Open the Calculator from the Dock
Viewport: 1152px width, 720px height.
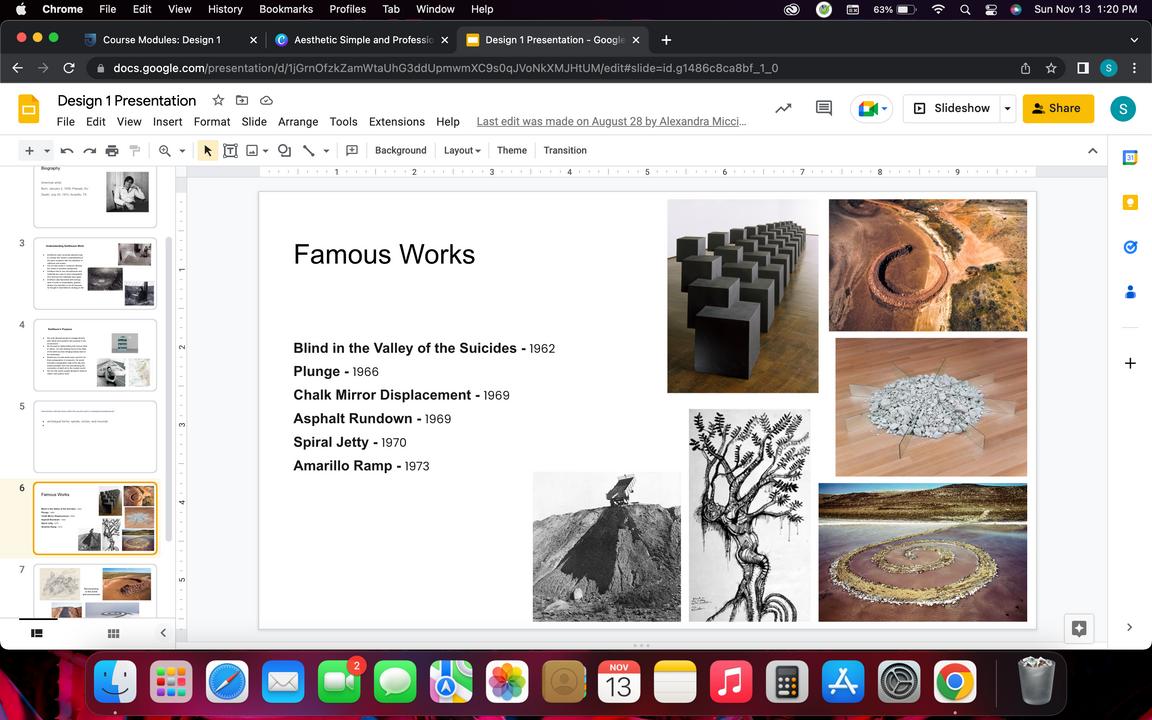(786, 684)
